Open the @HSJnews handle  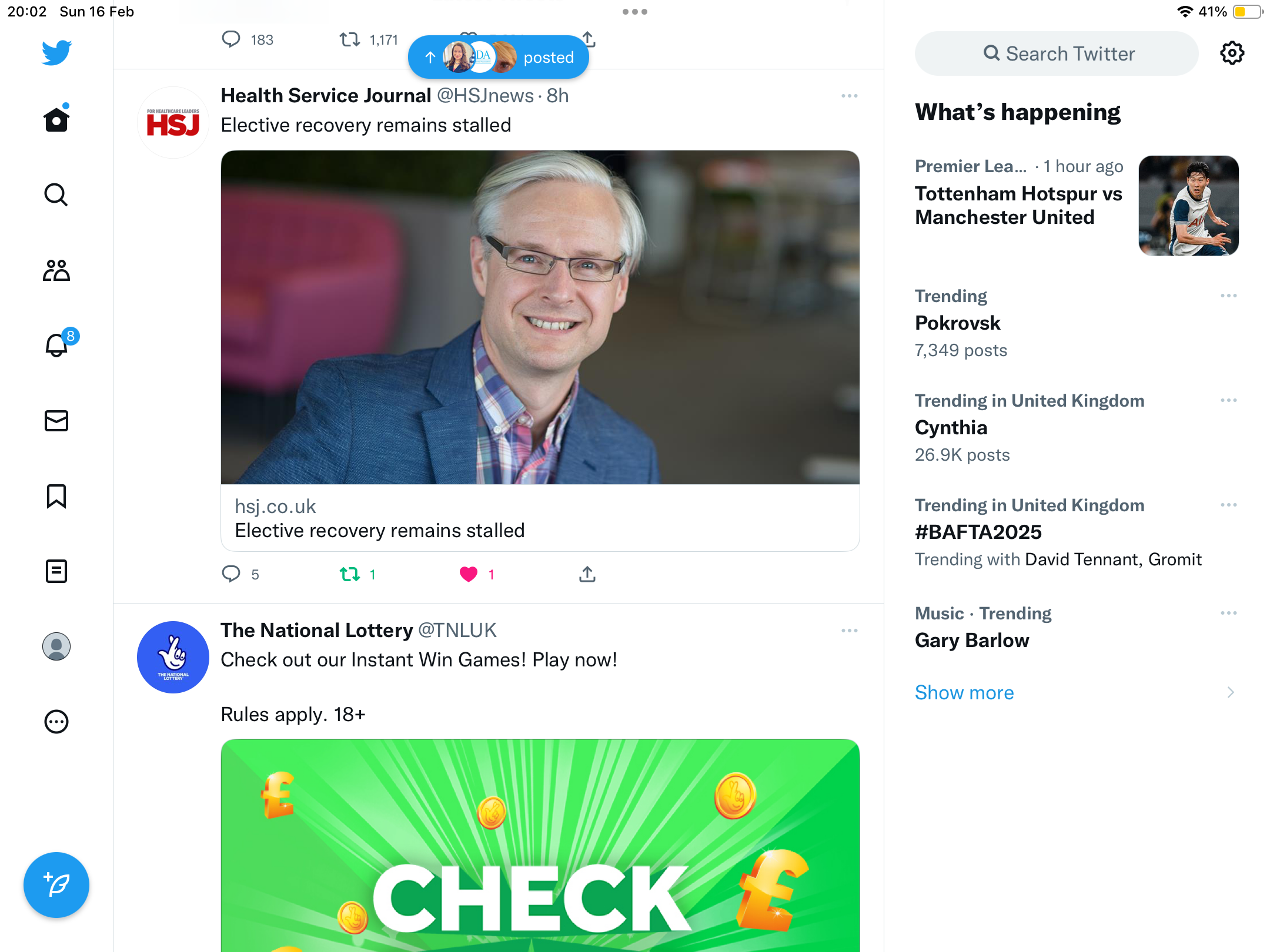(485, 95)
